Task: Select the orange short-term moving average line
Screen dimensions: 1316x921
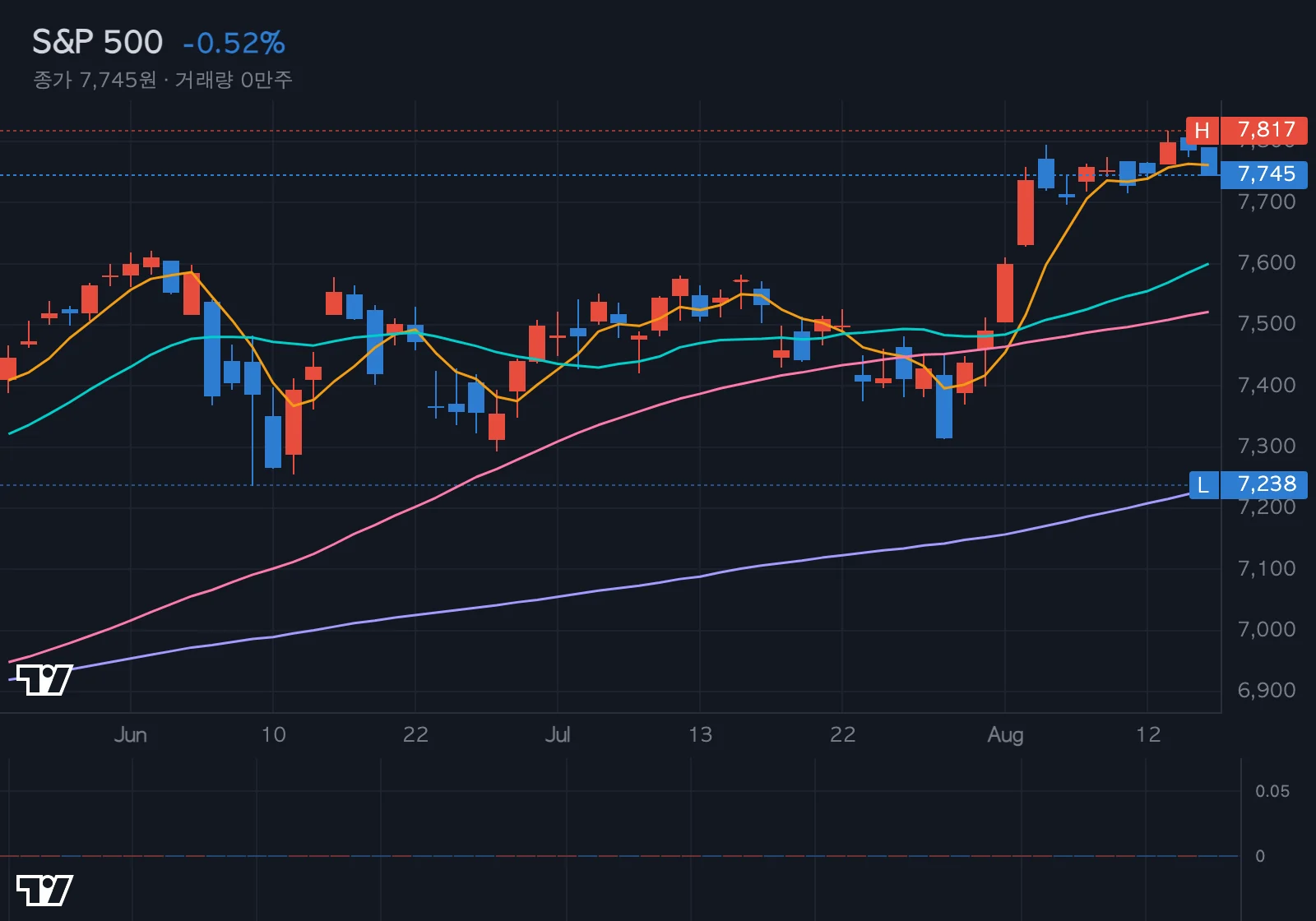Action: 1045,266
